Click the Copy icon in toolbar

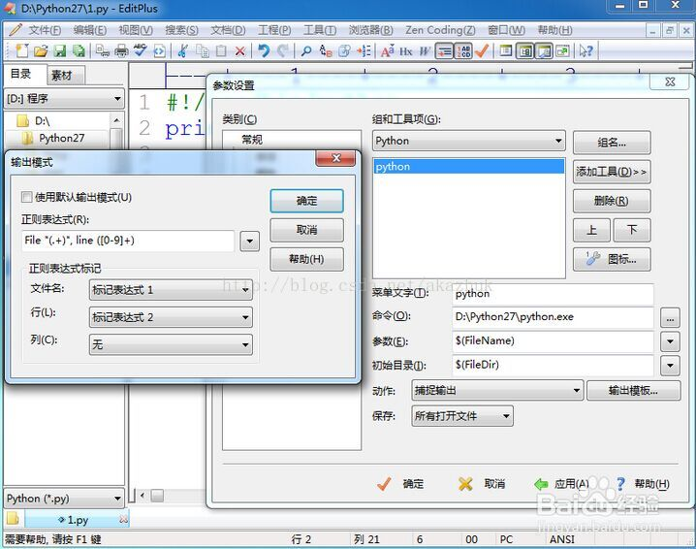[x=202, y=51]
